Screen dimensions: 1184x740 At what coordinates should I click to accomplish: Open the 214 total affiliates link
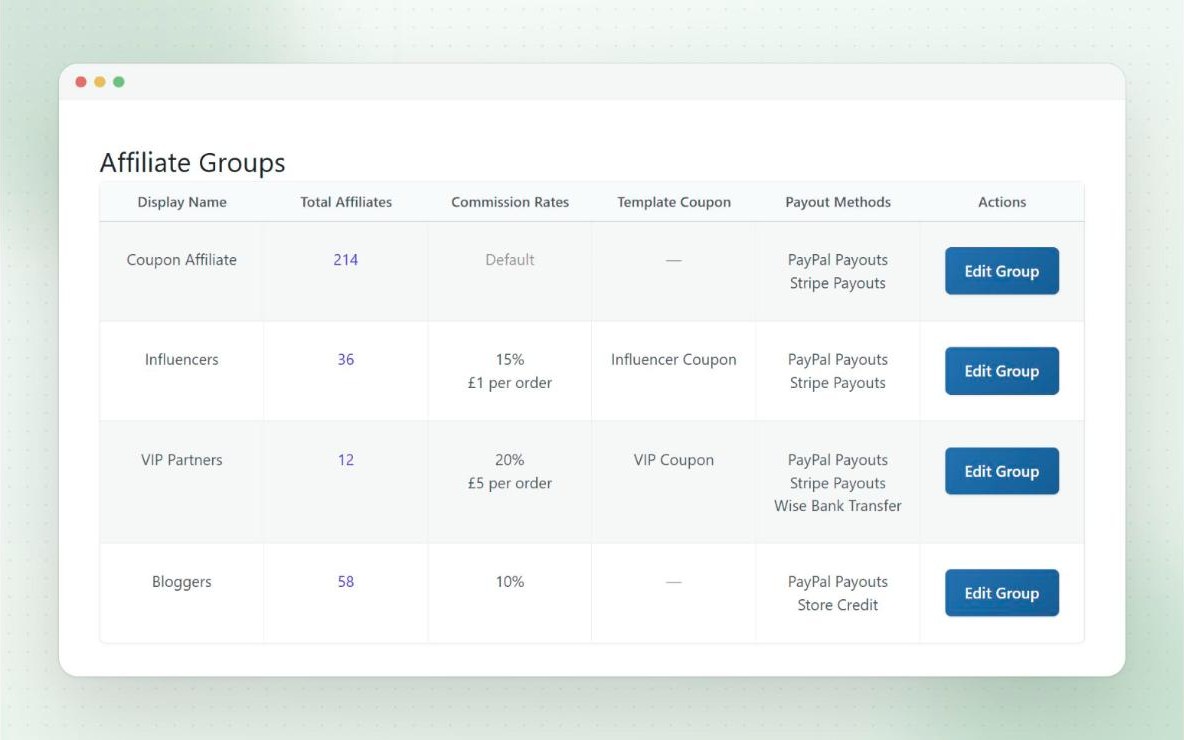point(346,260)
